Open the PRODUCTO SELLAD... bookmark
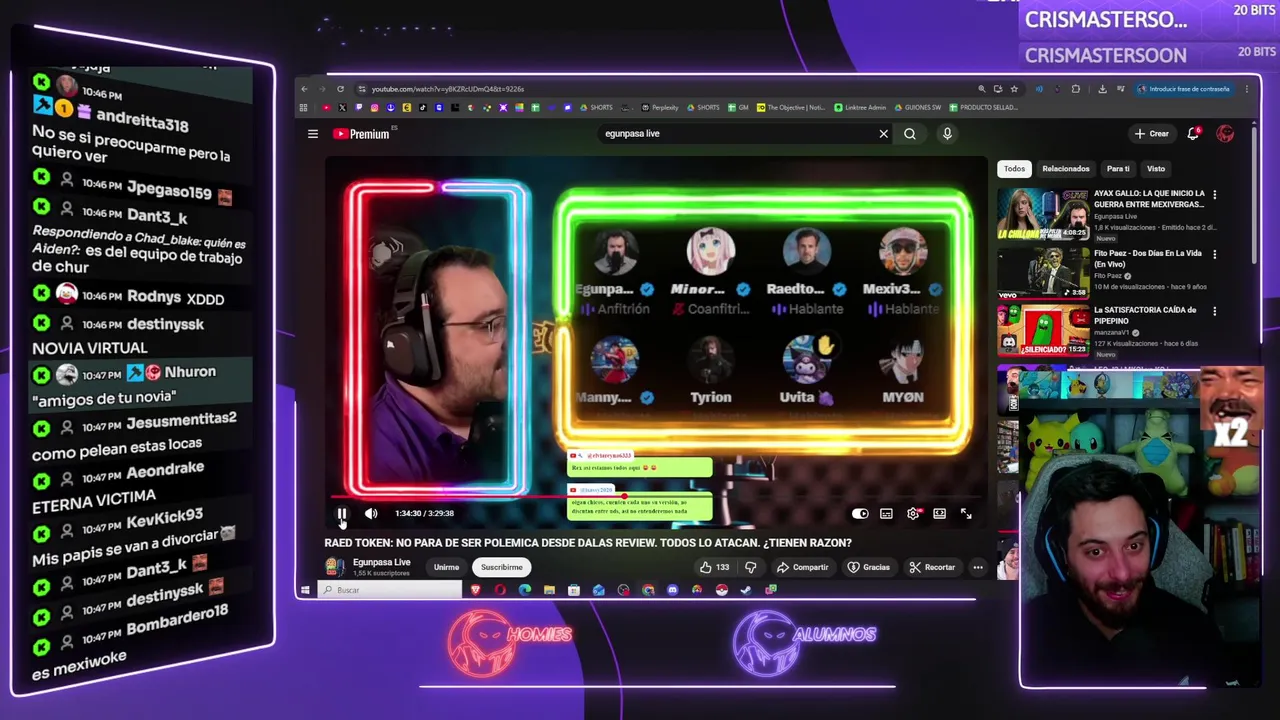 coord(983,108)
